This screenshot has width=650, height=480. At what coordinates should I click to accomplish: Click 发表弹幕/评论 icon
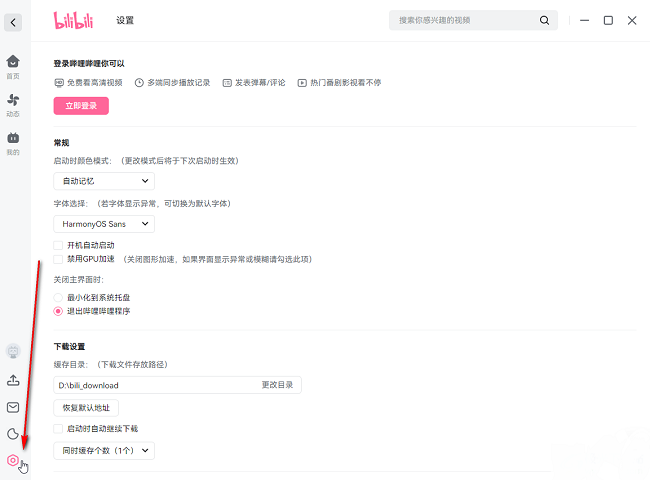pyautogui.click(x=227, y=83)
